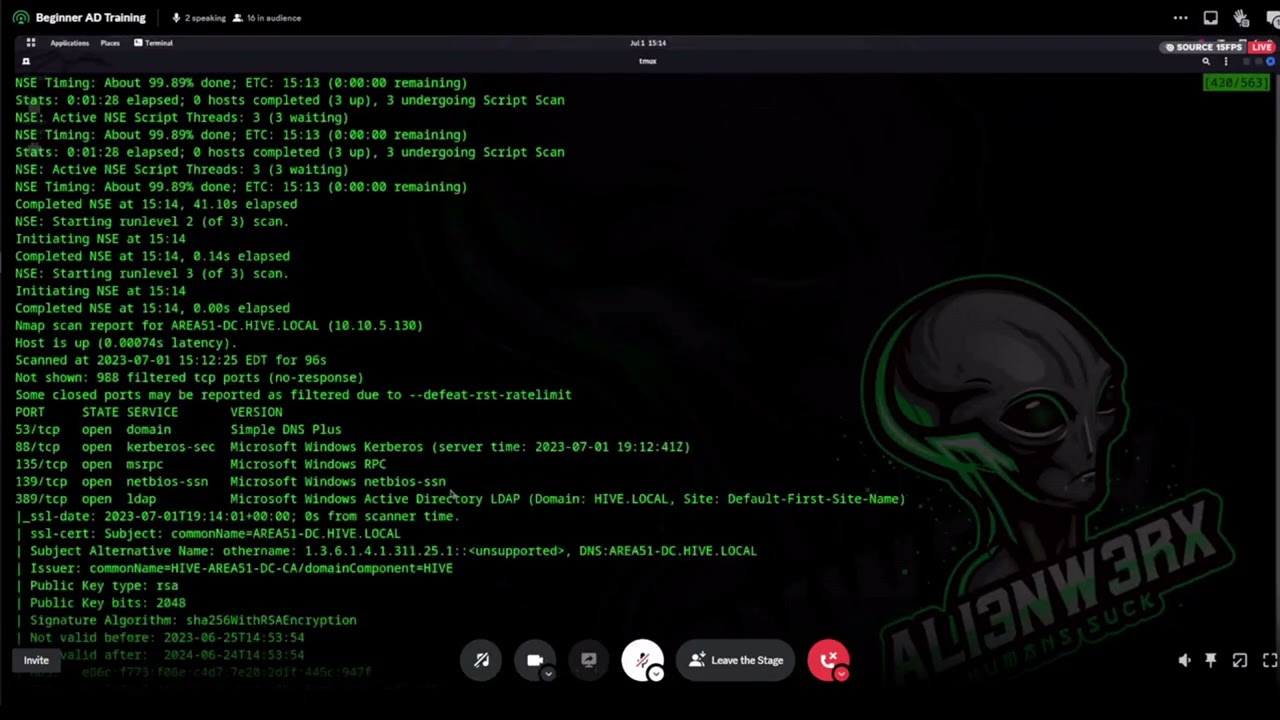Click the 16 in audience indicator
The height and width of the screenshot is (720, 1280).
[266, 18]
